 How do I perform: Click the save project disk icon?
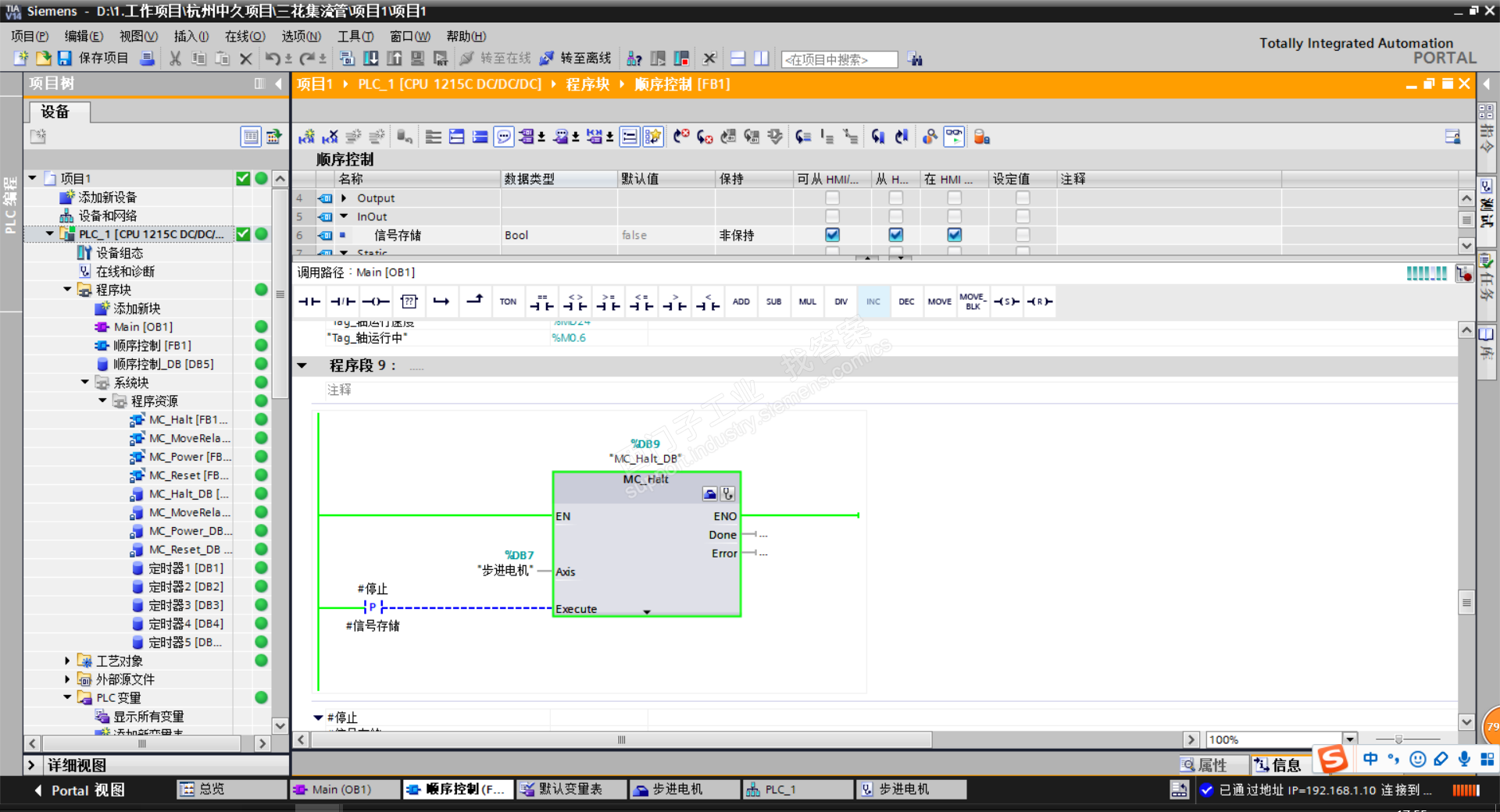click(x=65, y=59)
